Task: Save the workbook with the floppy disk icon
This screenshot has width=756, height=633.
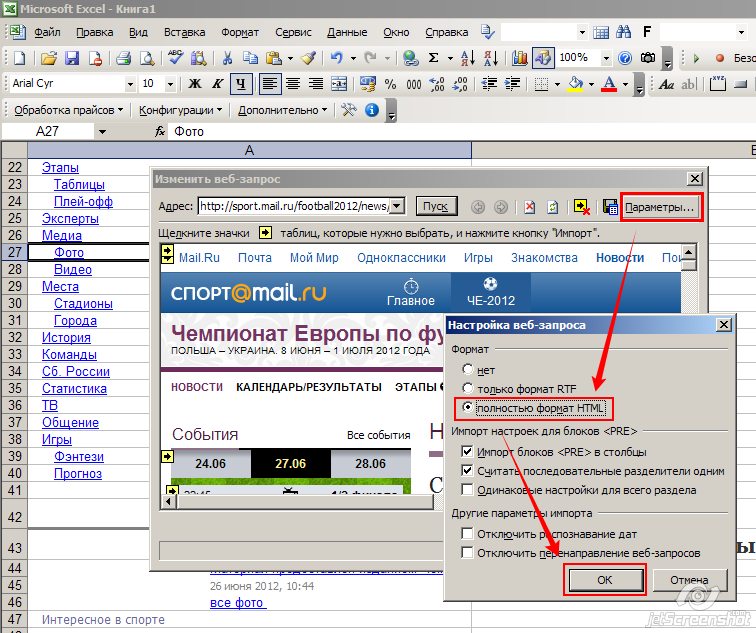Action: (x=72, y=58)
